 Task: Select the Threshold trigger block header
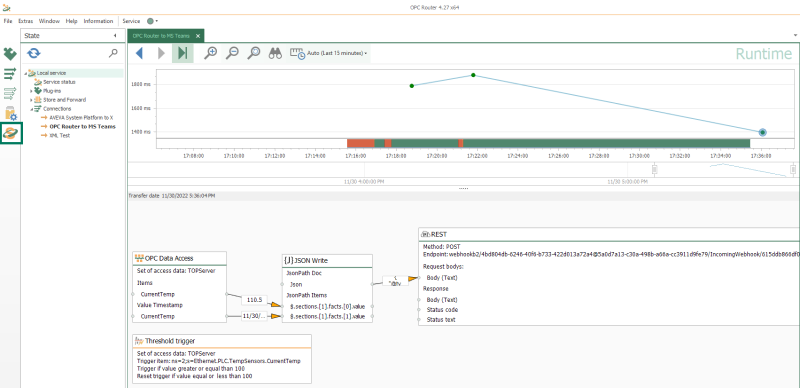tap(221, 341)
